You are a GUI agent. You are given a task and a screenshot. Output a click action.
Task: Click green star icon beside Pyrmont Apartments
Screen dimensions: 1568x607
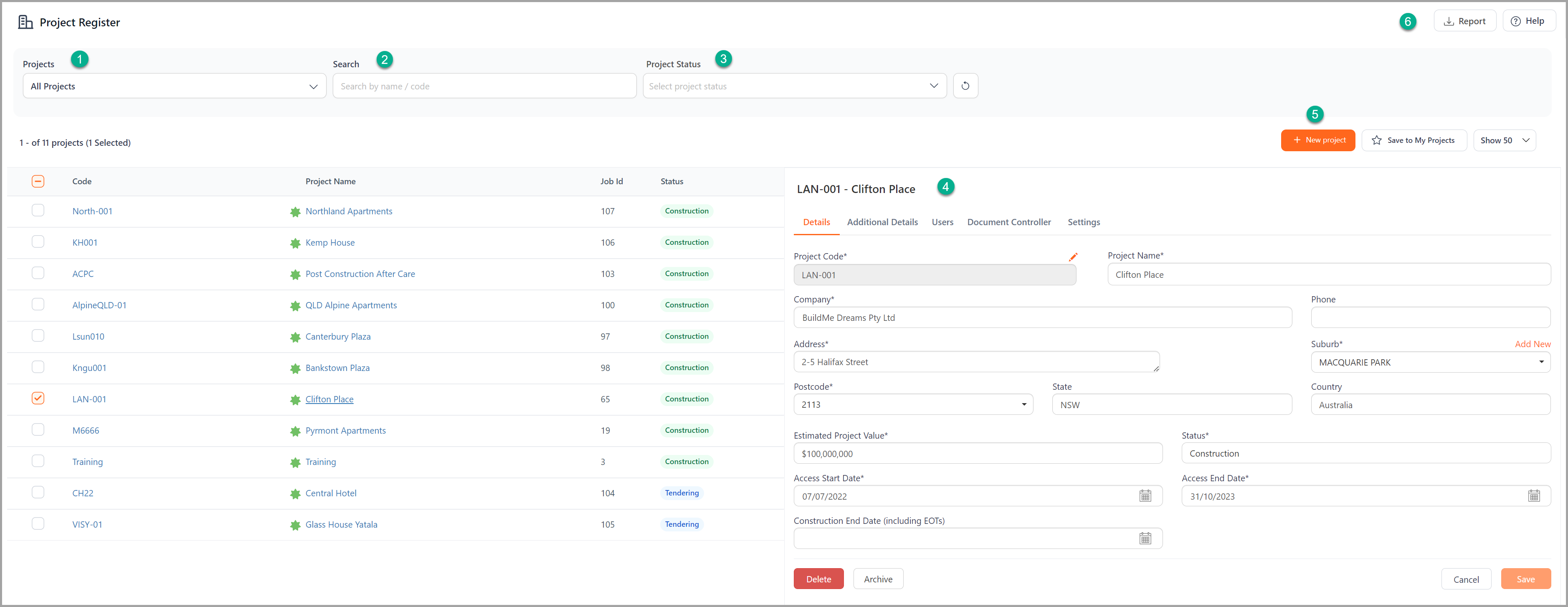pos(295,431)
